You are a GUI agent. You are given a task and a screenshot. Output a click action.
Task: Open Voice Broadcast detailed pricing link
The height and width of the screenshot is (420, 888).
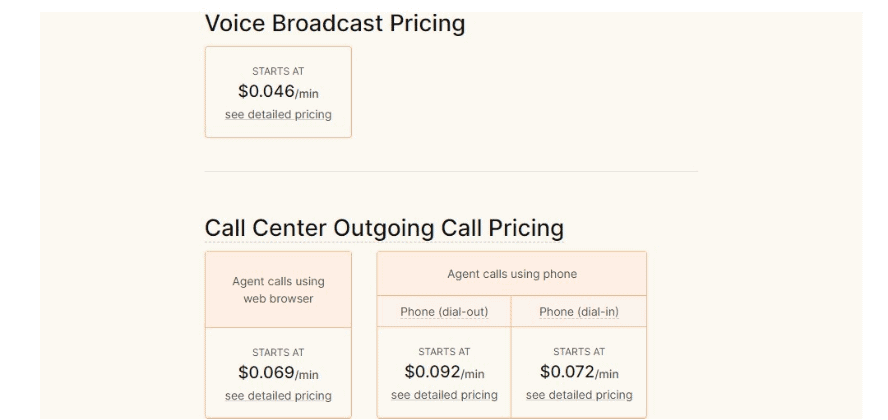coord(278,115)
